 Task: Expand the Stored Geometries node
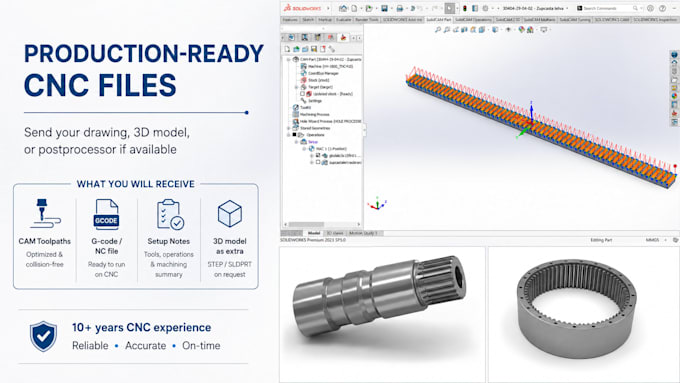coord(288,128)
